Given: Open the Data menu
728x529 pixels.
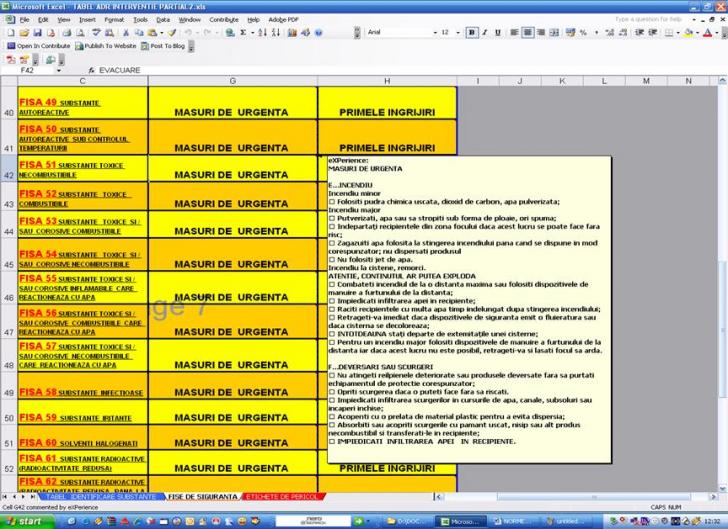Looking at the screenshot, I should point(162,20).
